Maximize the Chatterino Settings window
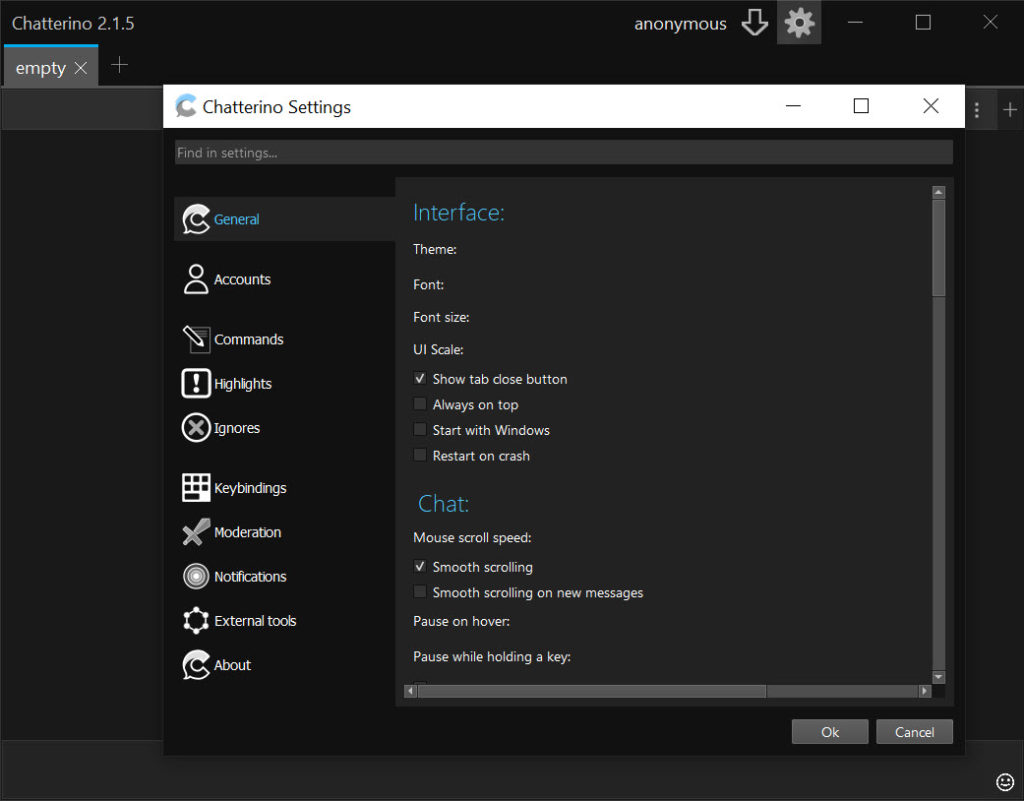The height and width of the screenshot is (801, 1024). 861,106
